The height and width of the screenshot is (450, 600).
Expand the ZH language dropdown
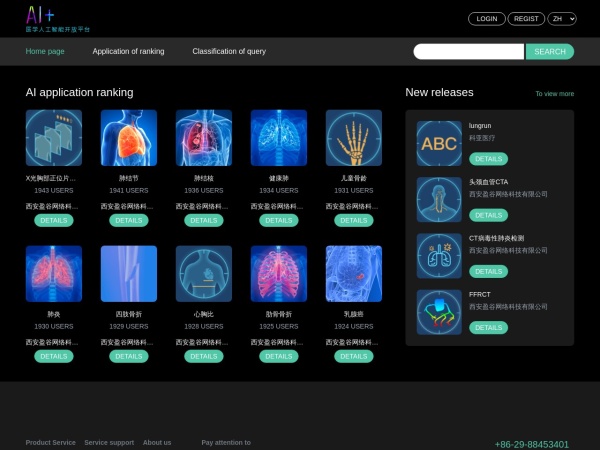coord(562,19)
